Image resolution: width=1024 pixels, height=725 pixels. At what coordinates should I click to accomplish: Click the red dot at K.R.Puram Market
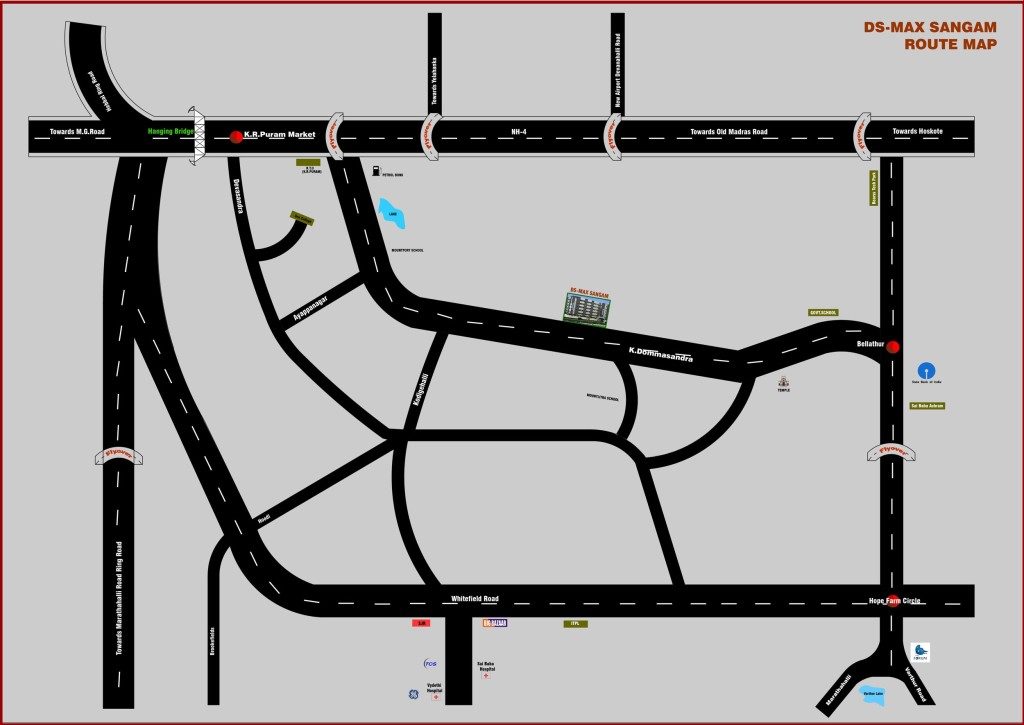pos(236,136)
